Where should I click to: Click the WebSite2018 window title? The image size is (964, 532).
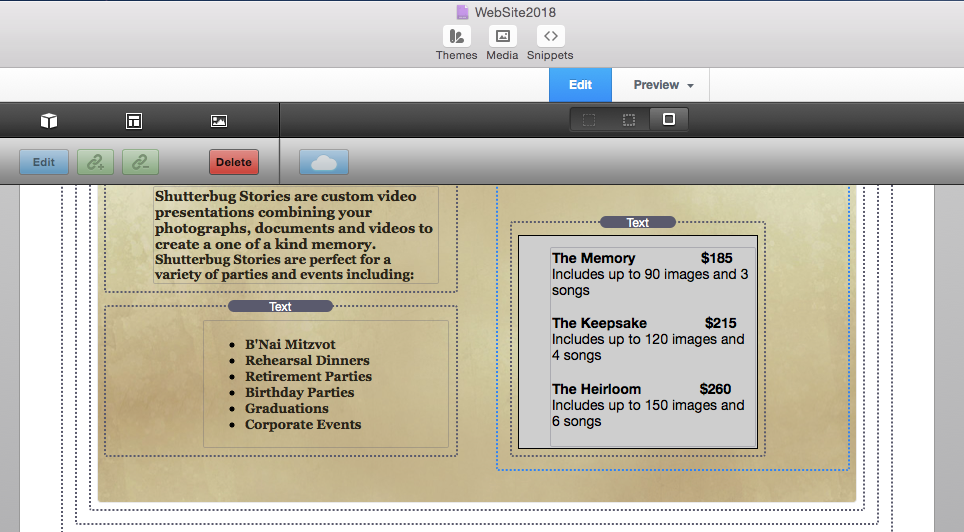(x=515, y=12)
